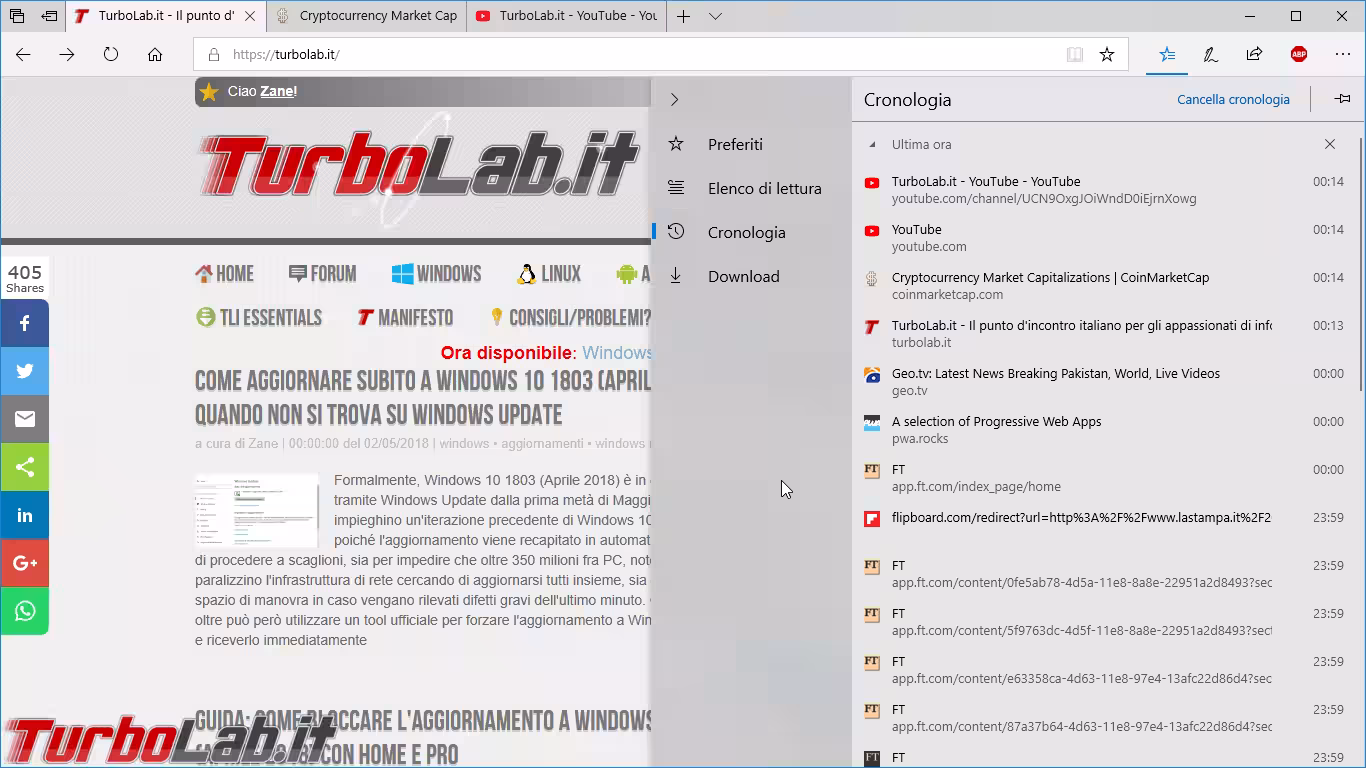Image resolution: width=1366 pixels, height=768 pixels.
Task: Show tab previews with the chevron
Action: coord(715,16)
